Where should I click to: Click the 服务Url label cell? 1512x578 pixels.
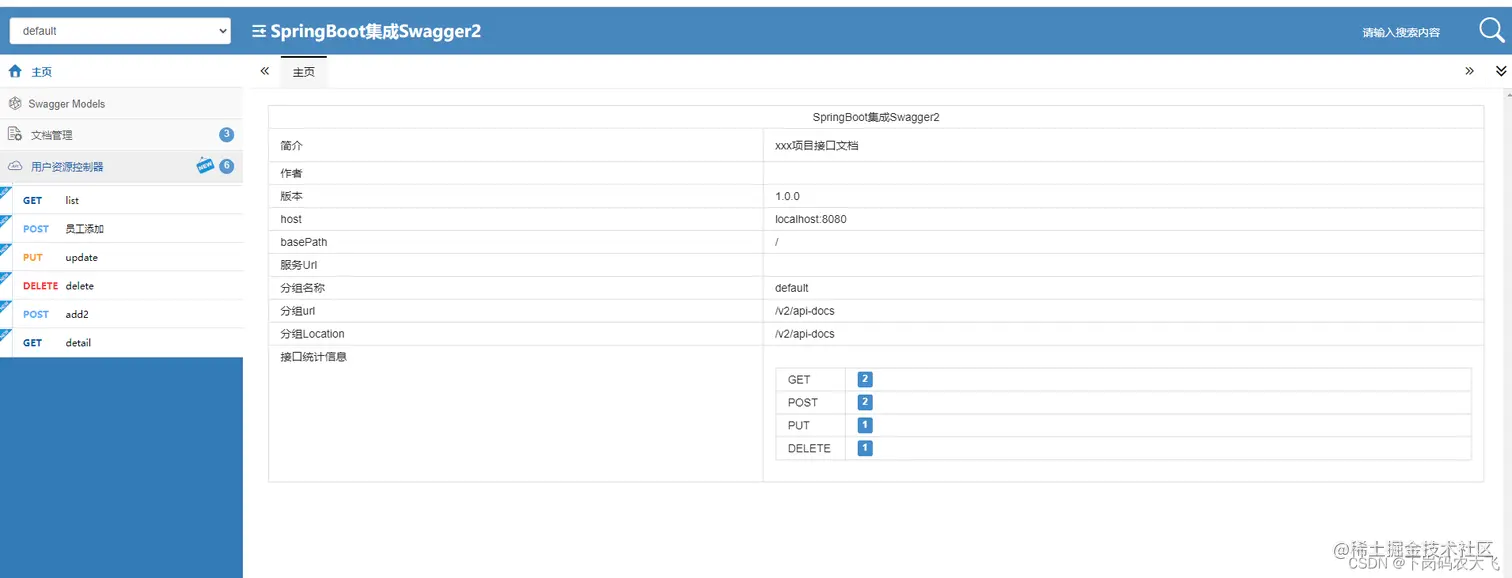[515, 265]
